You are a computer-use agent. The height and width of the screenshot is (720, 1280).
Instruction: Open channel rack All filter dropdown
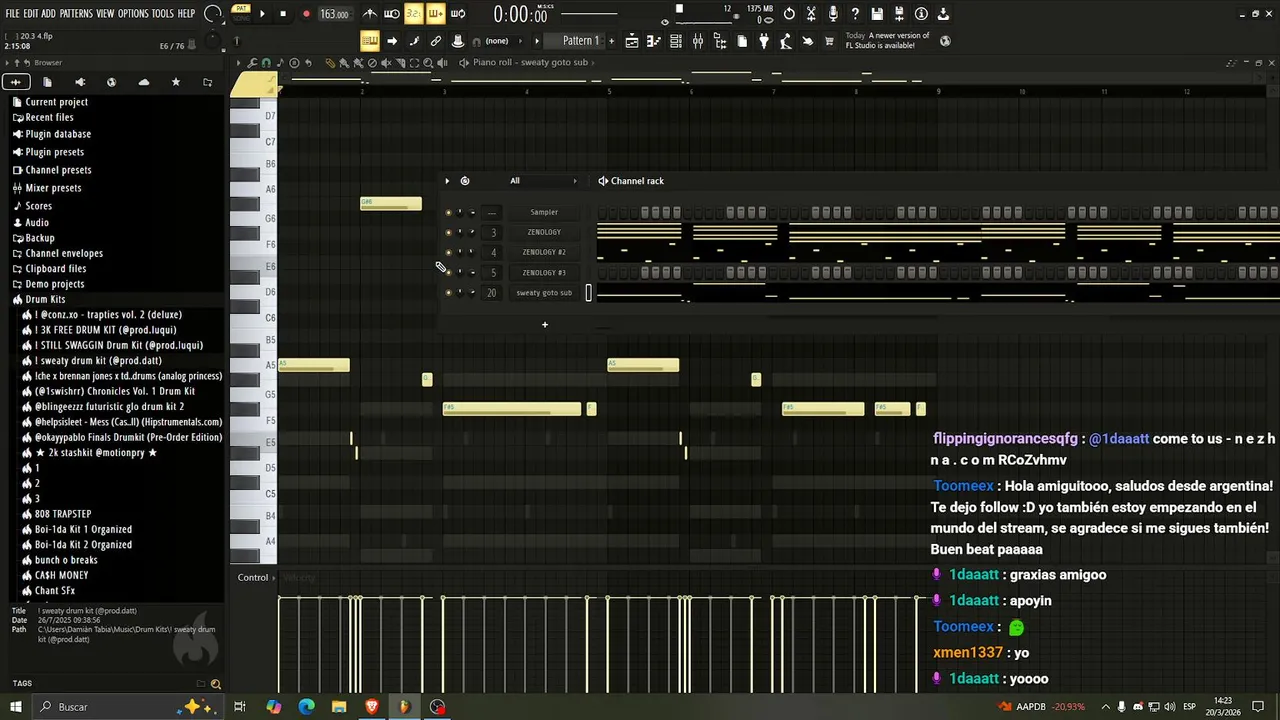pos(543,181)
